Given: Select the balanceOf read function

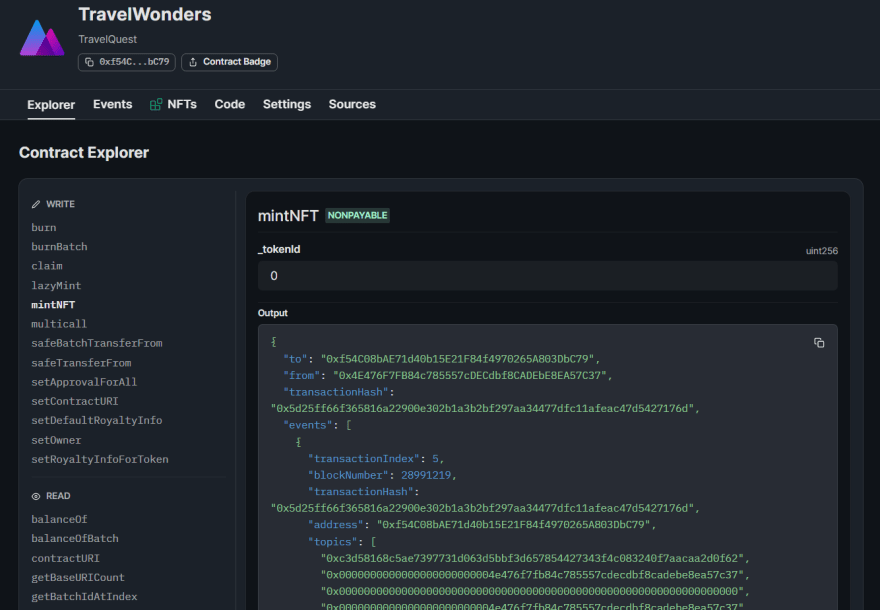Looking at the screenshot, I should click(x=59, y=519).
